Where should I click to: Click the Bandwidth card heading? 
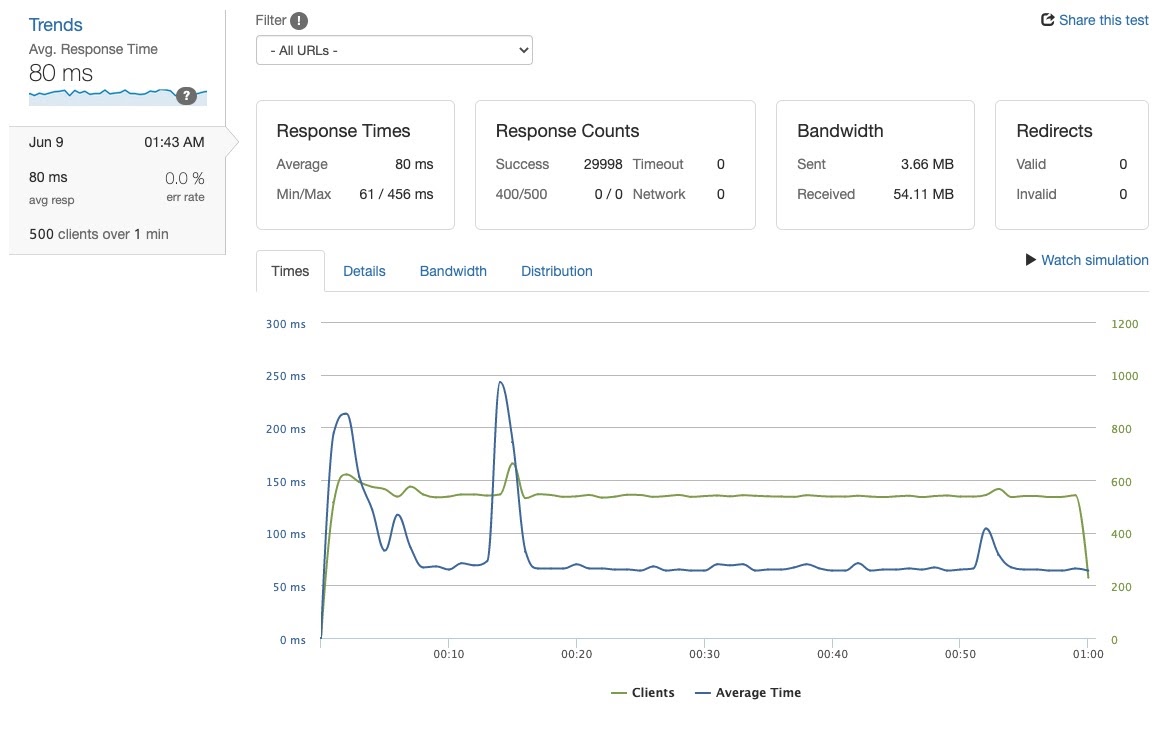click(x=840, y=131)
